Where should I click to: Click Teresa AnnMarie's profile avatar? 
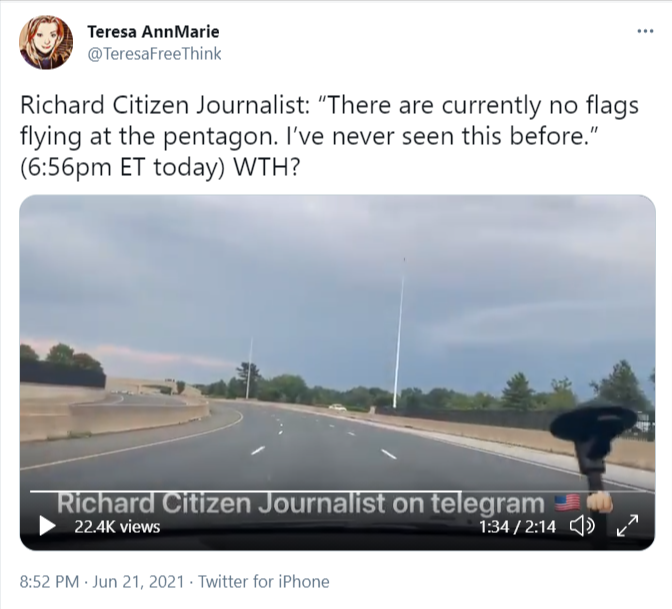point(46,42)
